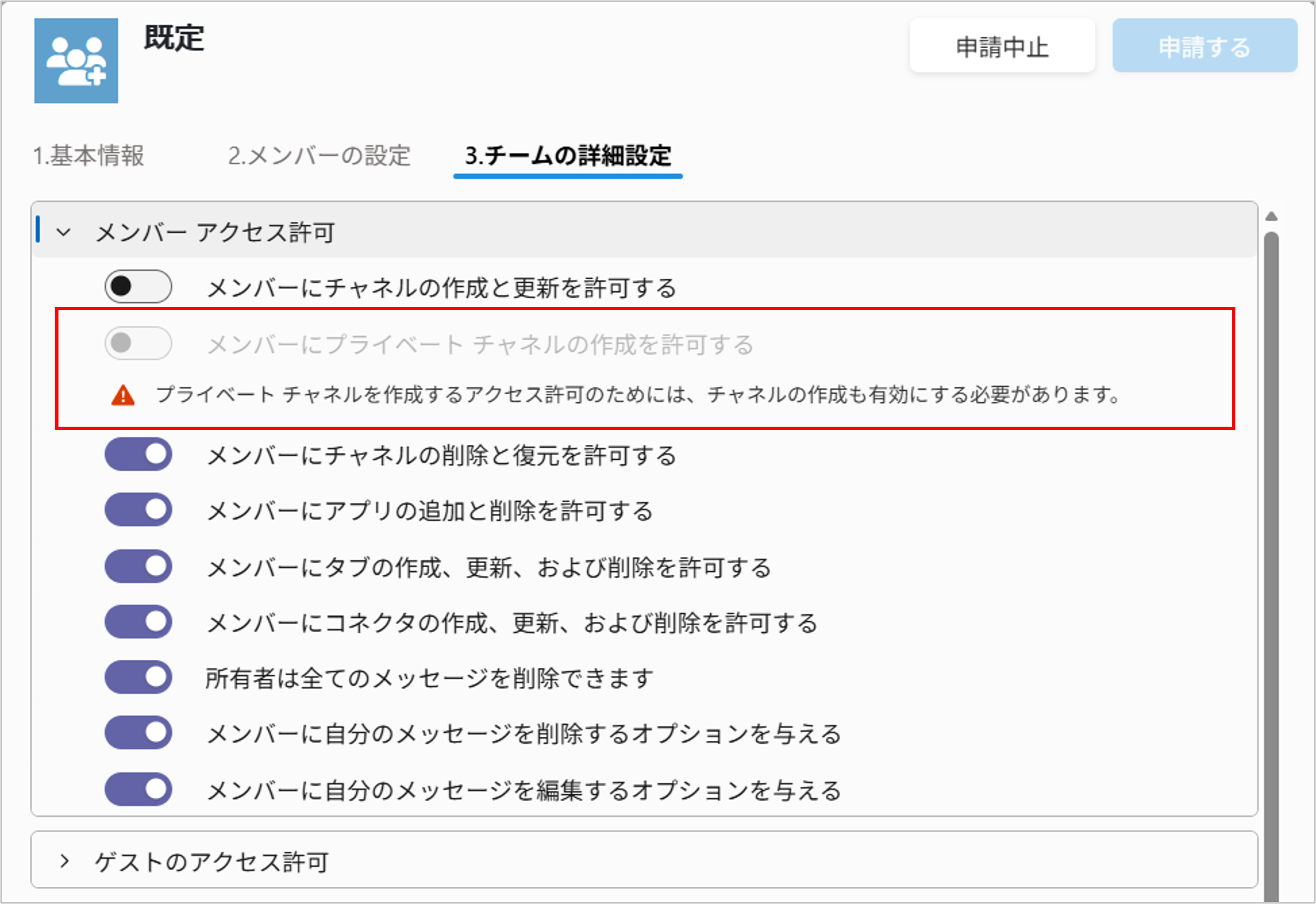1316x904 pixels.
Task: Toggle アプリの追加と削除 permission
Action: click(x=138, y=510)
